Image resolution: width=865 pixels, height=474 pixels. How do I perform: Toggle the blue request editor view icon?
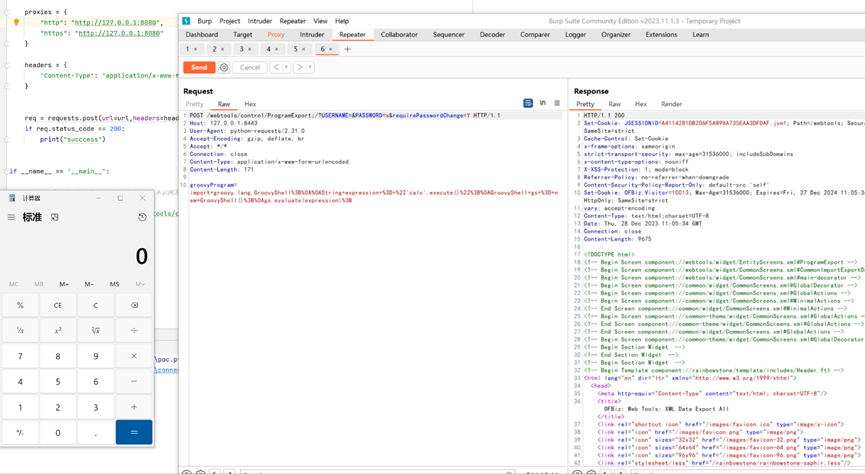click(528, 103)
